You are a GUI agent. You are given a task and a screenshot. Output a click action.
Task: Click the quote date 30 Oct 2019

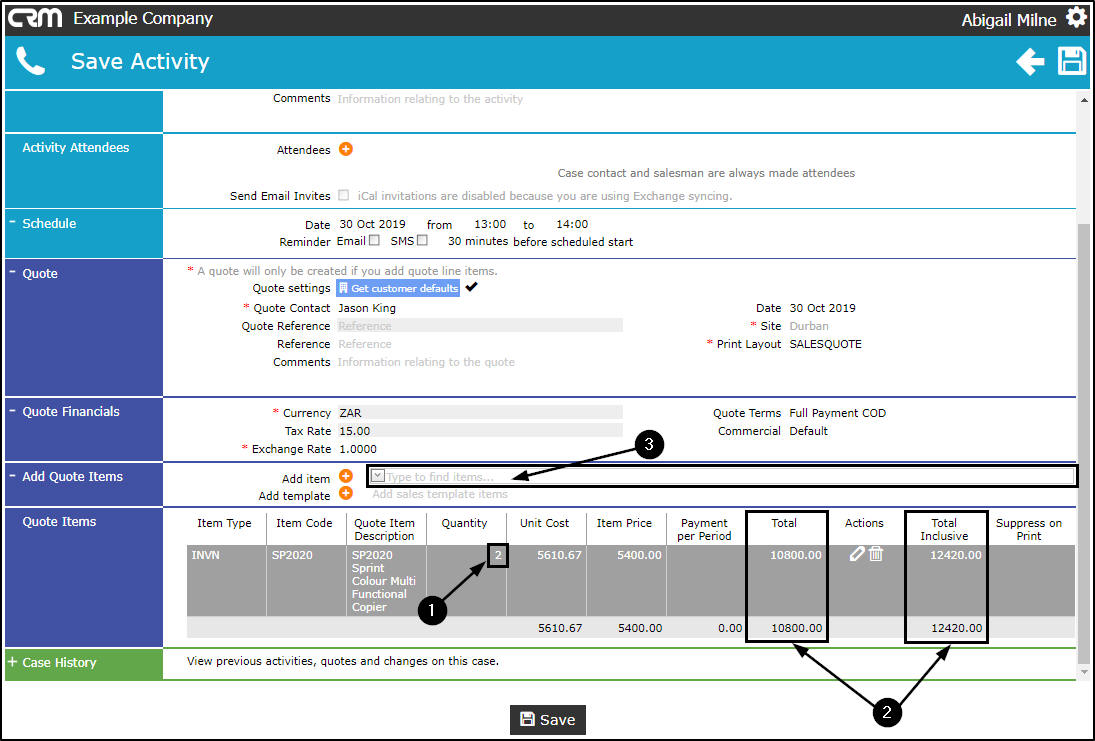tap(822, 308)
